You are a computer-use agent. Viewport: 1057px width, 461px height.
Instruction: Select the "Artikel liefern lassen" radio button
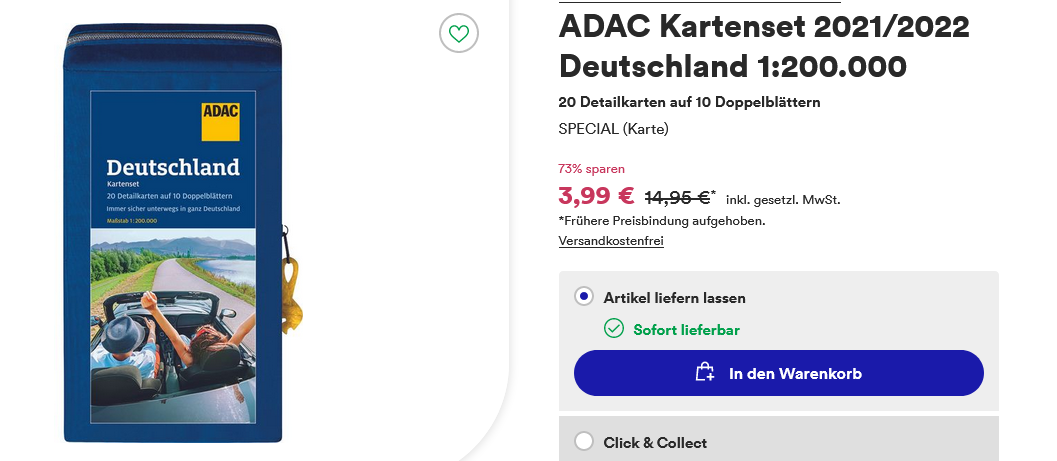tap(584, 297)
